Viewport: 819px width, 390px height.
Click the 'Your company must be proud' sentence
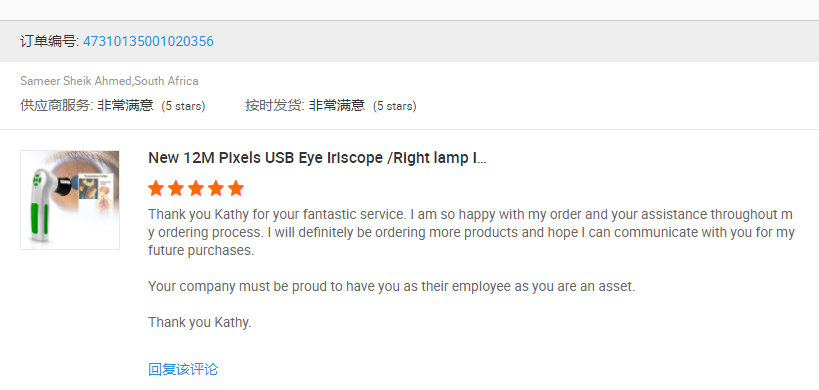click(392, 287)
